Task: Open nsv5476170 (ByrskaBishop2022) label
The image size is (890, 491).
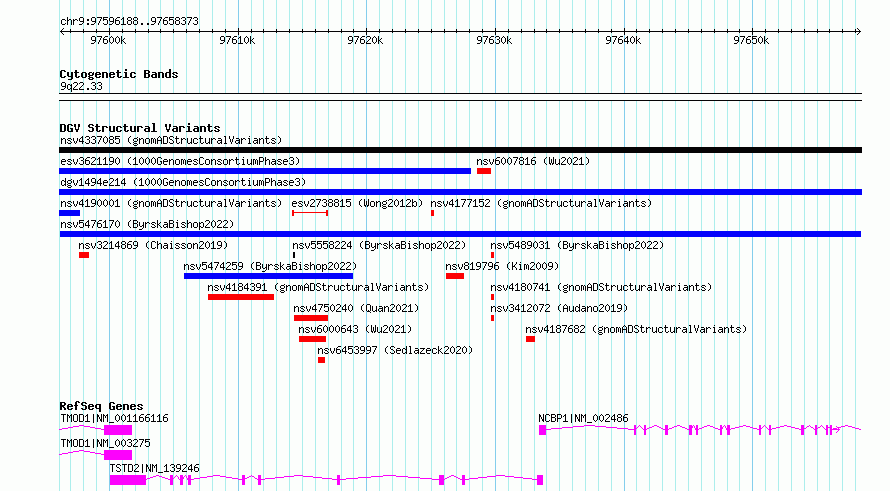Action: pyautogui.click(x=147, y=224)
